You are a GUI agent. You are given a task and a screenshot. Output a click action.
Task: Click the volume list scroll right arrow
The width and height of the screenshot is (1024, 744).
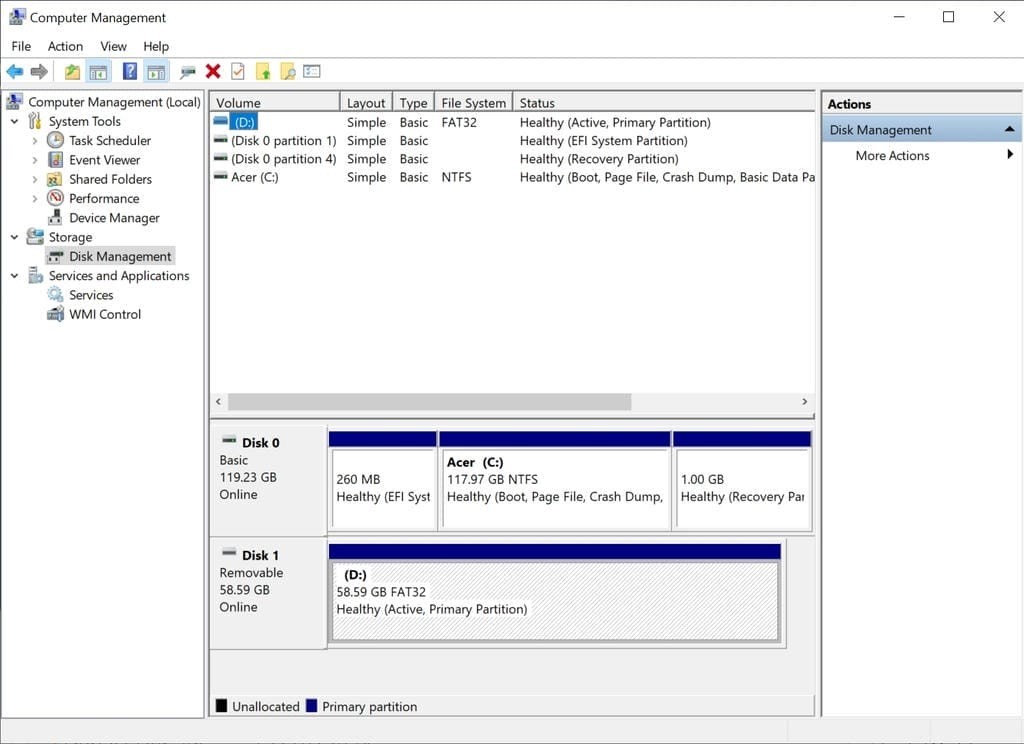[x=805, y=402]
